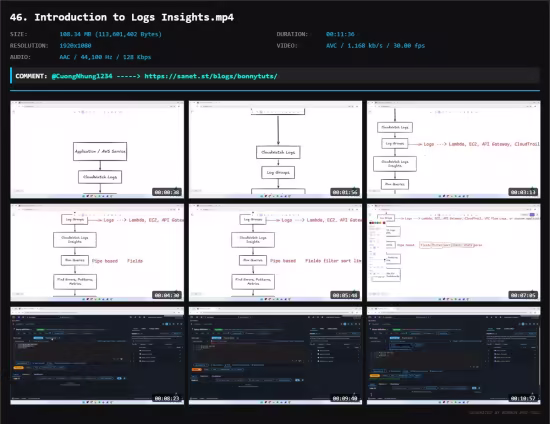Screen dimensions: 550x424
Task: Click the 'VIDEO:' label
Action: pyautogui.click(x=287, y=46)
